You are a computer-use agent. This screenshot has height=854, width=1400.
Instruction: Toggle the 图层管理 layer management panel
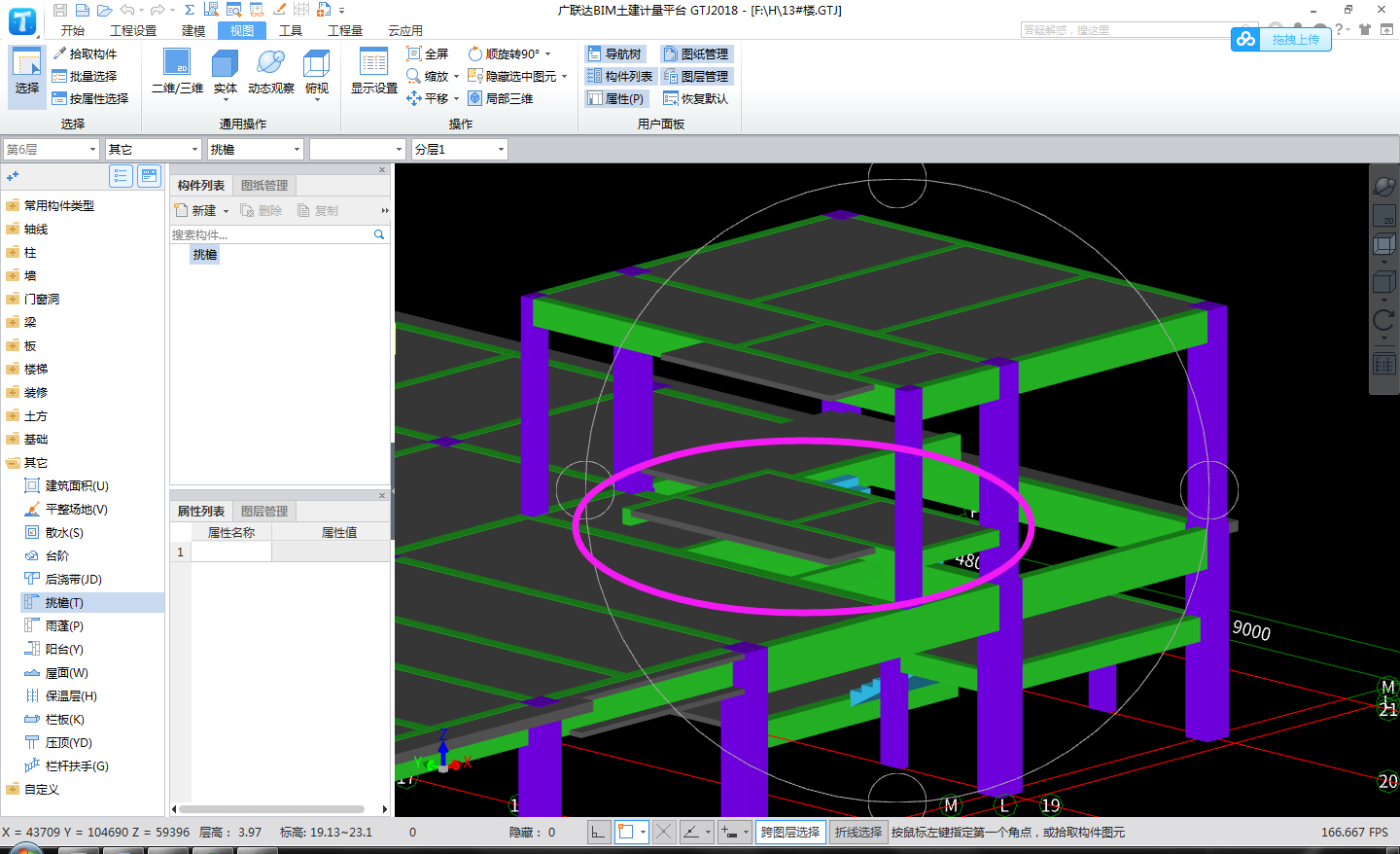point(696,76)
